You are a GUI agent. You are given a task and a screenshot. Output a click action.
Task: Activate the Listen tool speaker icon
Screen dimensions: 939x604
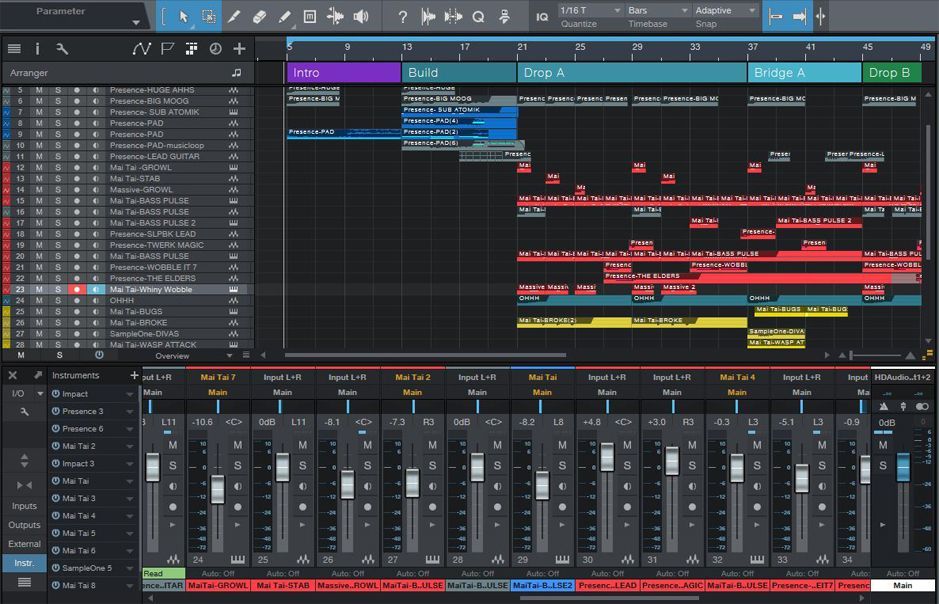click(x=359, y=15)
